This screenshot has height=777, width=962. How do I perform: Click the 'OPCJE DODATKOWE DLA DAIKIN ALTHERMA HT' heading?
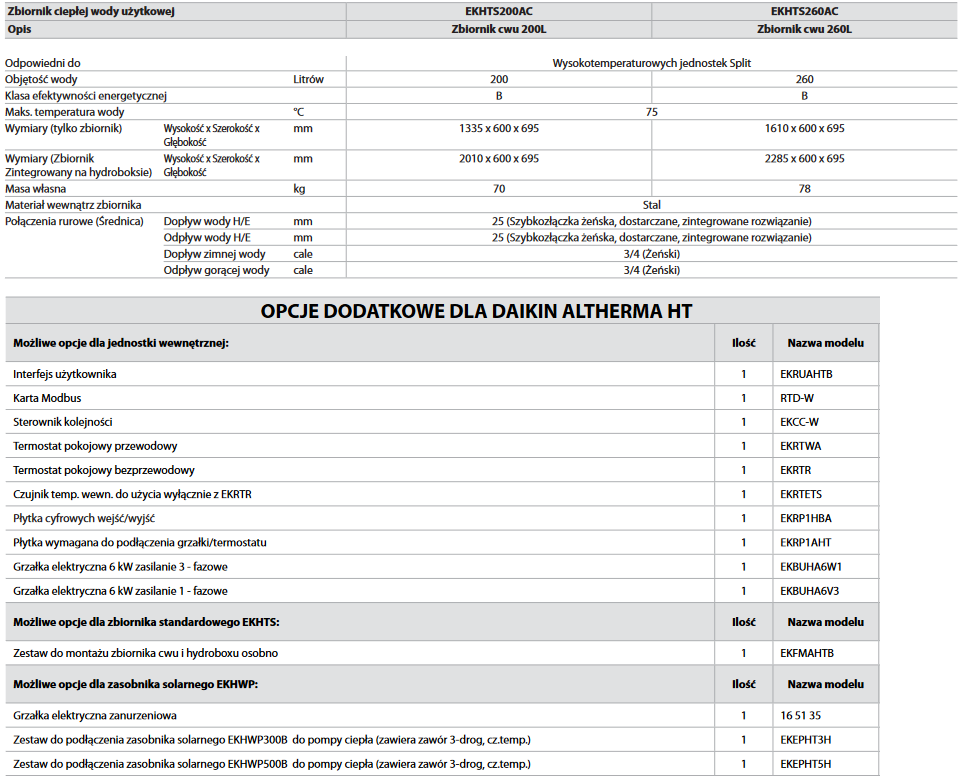tap(476, 311)
